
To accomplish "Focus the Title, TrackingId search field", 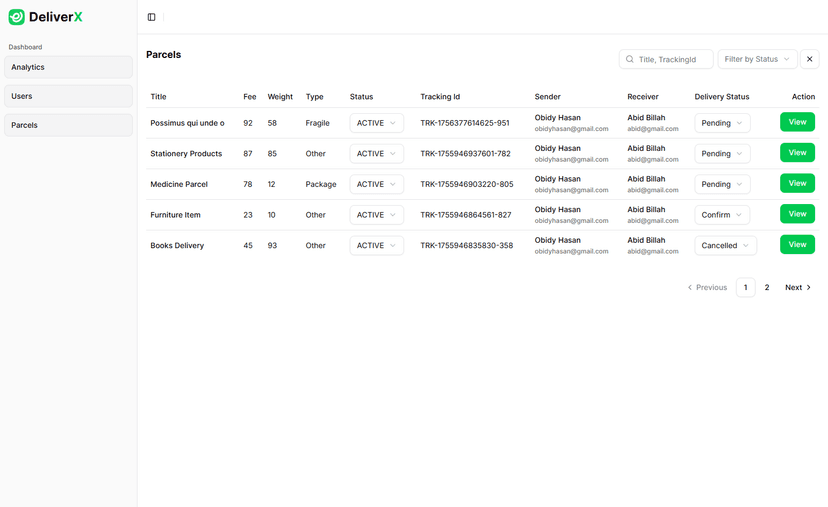I will click(x=672, y=59).
